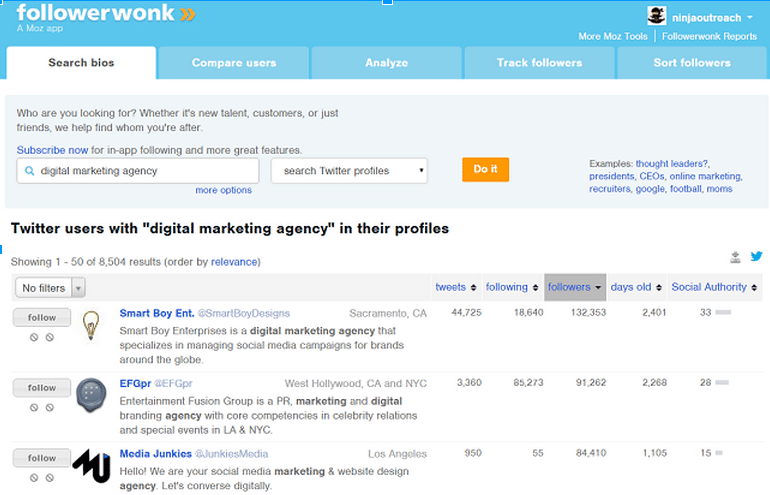Image resolution: width=770 pixels, height=495 pixels.
Task: Sort results by following column
Action: pyautogui.click(x=512, y=287)
